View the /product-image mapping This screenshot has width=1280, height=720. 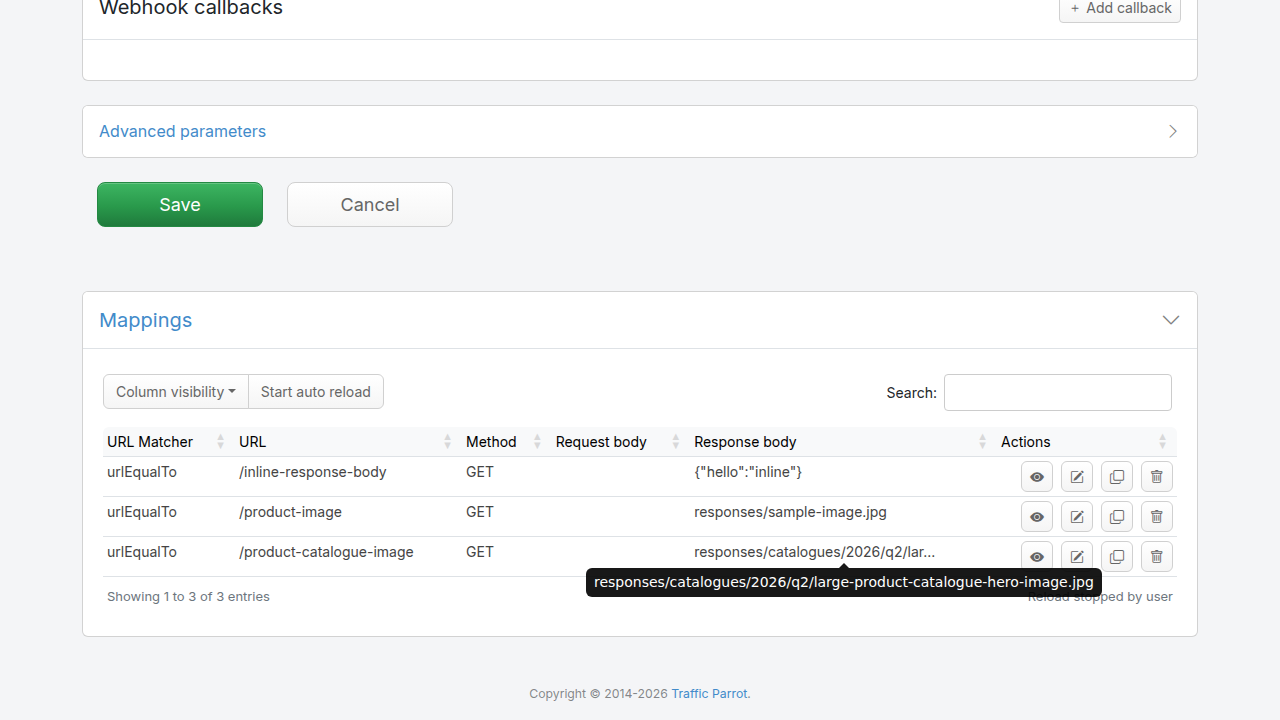click(x=1037, y=517)
